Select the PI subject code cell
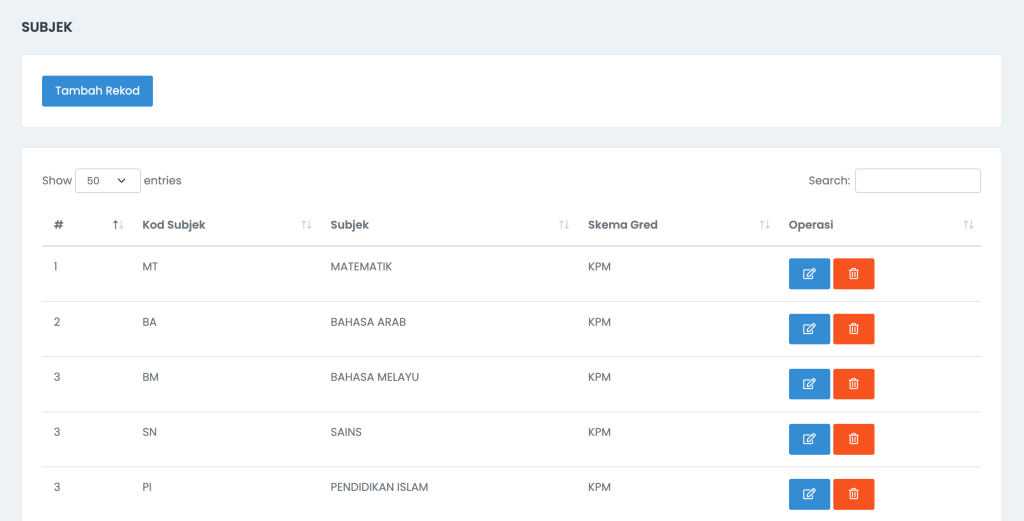The image size is (1024, 521). tap(147, 487)
